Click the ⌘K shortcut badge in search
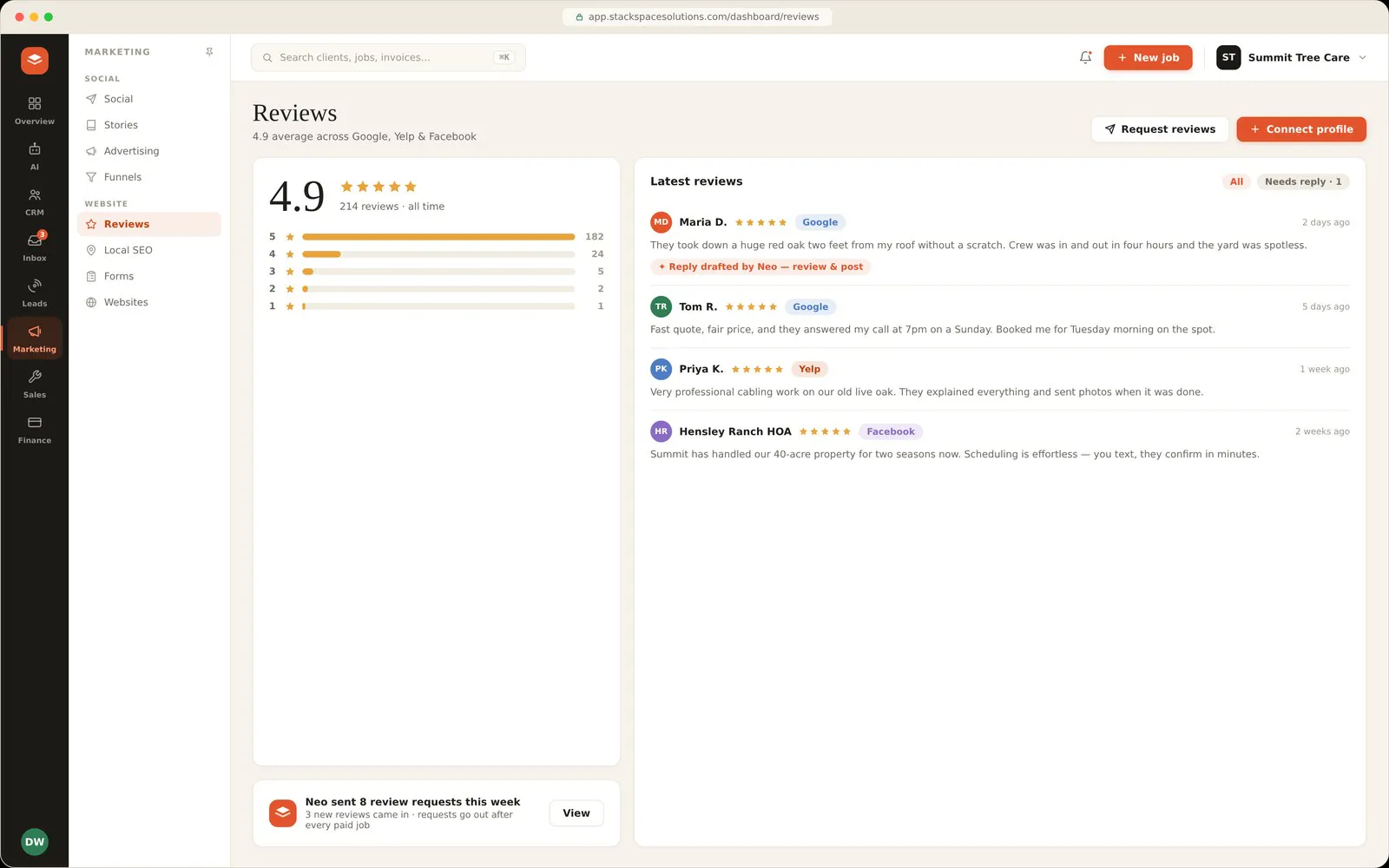The image size is (1389, 868). [x=504, y=57]
